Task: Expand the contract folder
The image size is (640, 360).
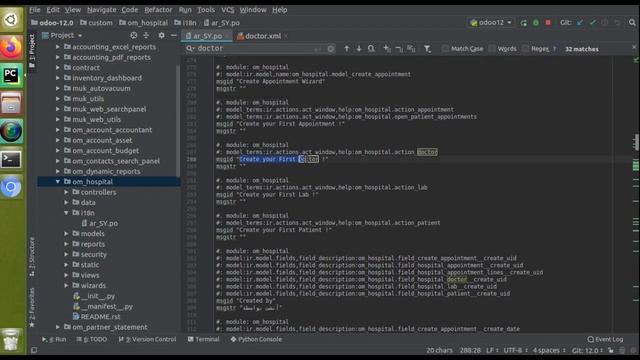Action: click(58, 68)
